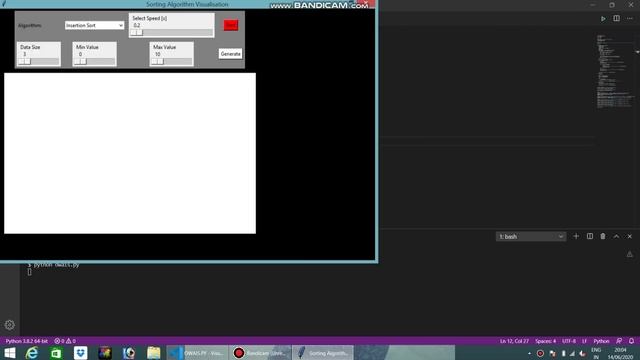The height and width of the screenshot is (360, 640).
Task: Change indentation via Spaces: 4
Action: click(x=545, y=341)
